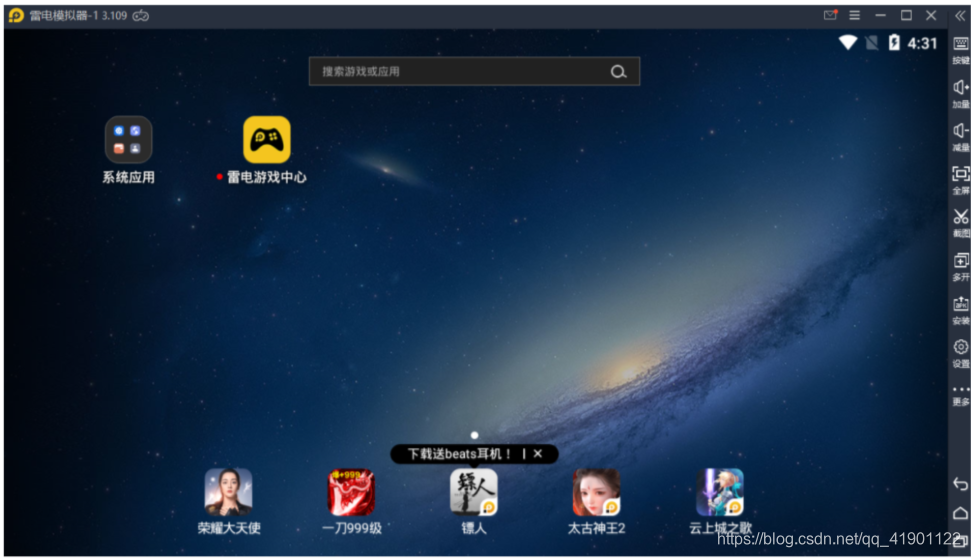Viewport: 971px width, 558px height.
Task: Click the Android back arrow button
Action: tap(960, 484)
